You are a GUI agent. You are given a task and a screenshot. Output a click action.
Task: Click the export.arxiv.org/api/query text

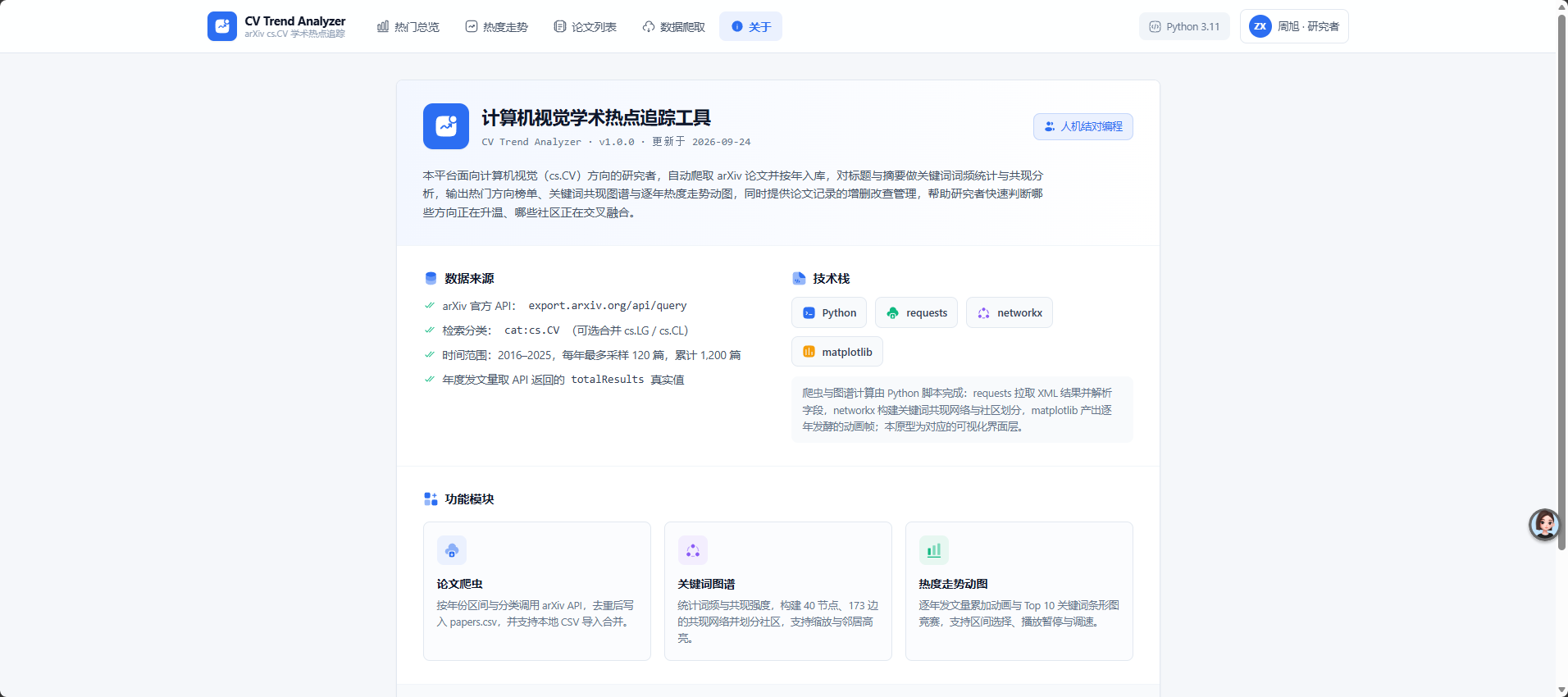[608, 306]
